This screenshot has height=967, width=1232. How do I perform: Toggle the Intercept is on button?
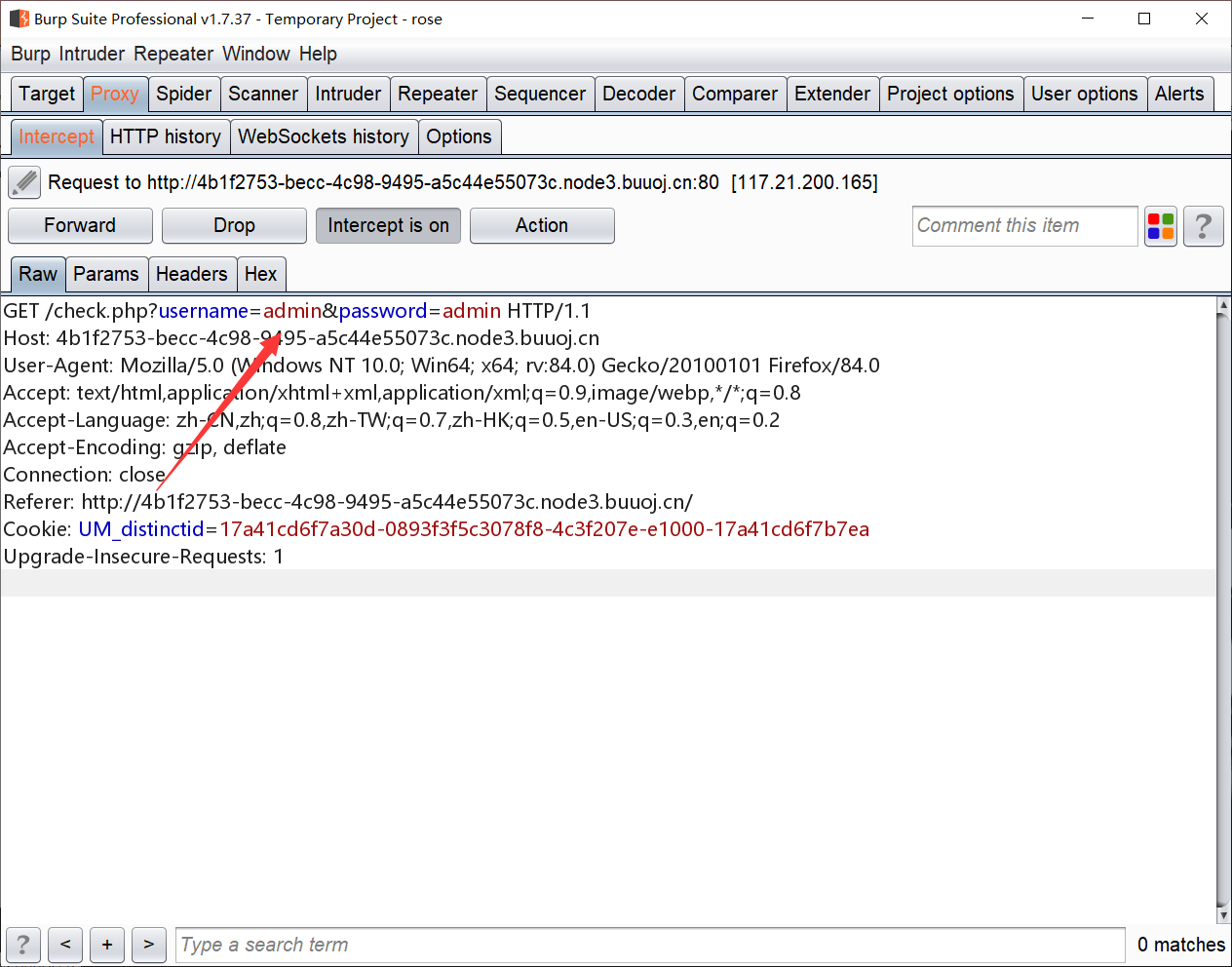point(388,225)
